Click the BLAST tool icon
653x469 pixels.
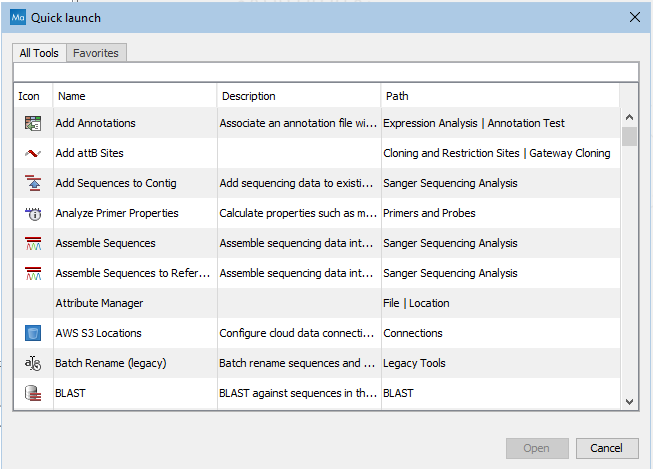(33, 393)
